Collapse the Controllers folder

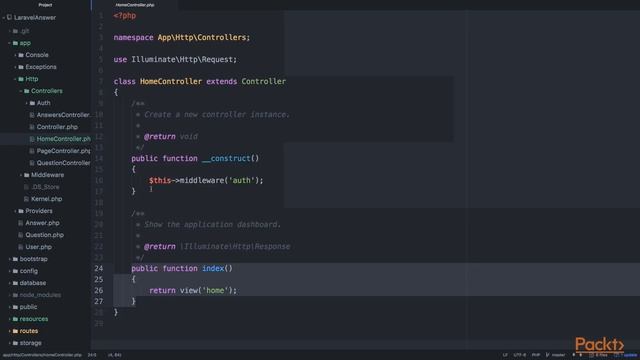click(21, 91)
